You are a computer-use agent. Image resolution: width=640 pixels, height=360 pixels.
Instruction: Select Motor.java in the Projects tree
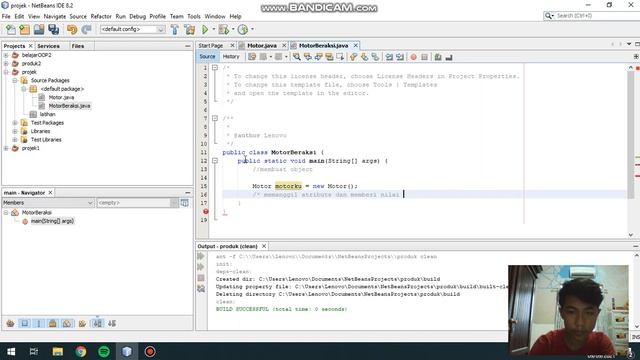(61, 97)
